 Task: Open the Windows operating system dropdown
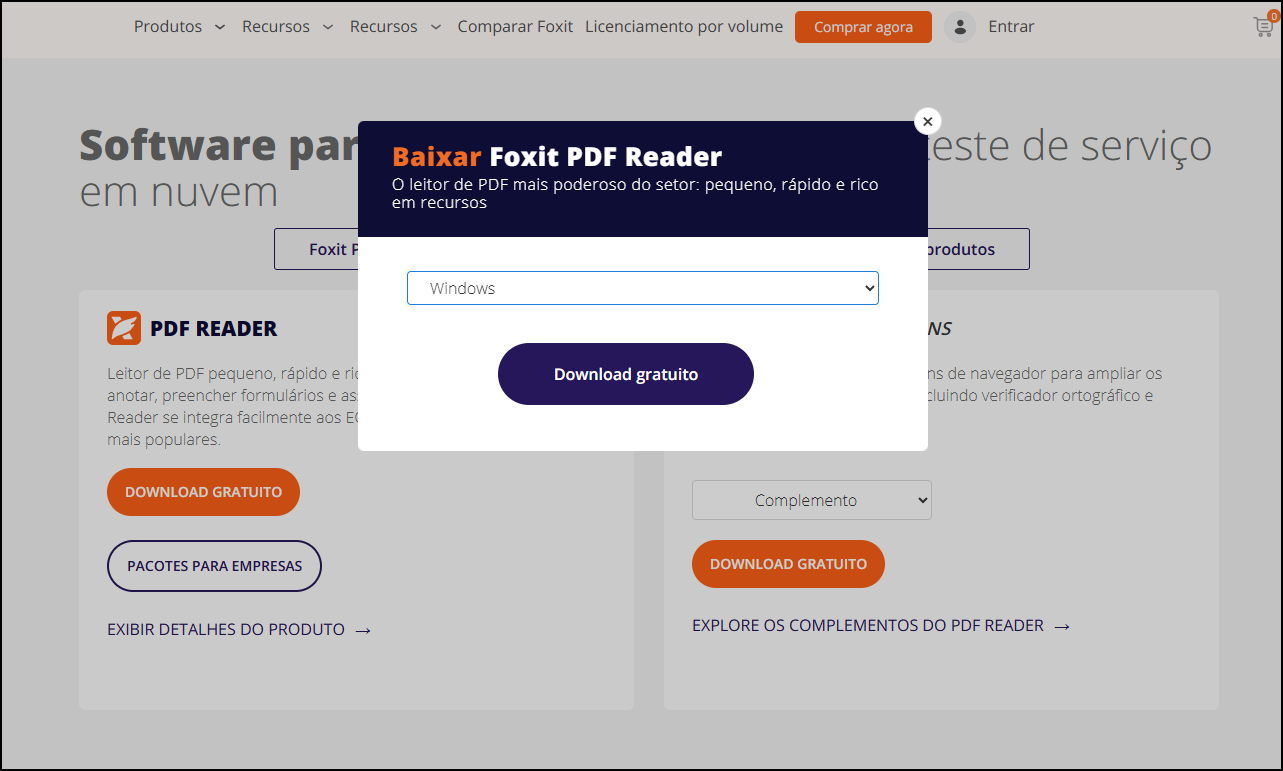tap(642, 288)
